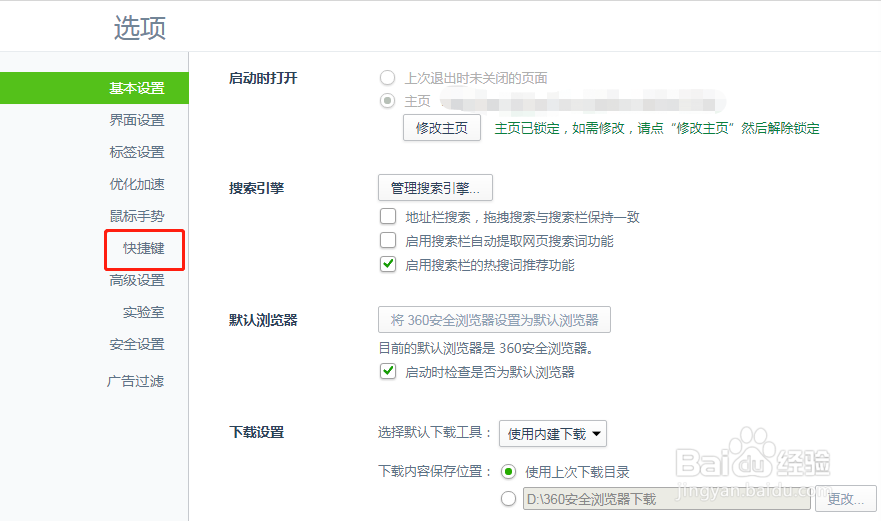881x521 pixels.
Task: Select the 使用上次下载目录 radio button
Action: (508, 472)
